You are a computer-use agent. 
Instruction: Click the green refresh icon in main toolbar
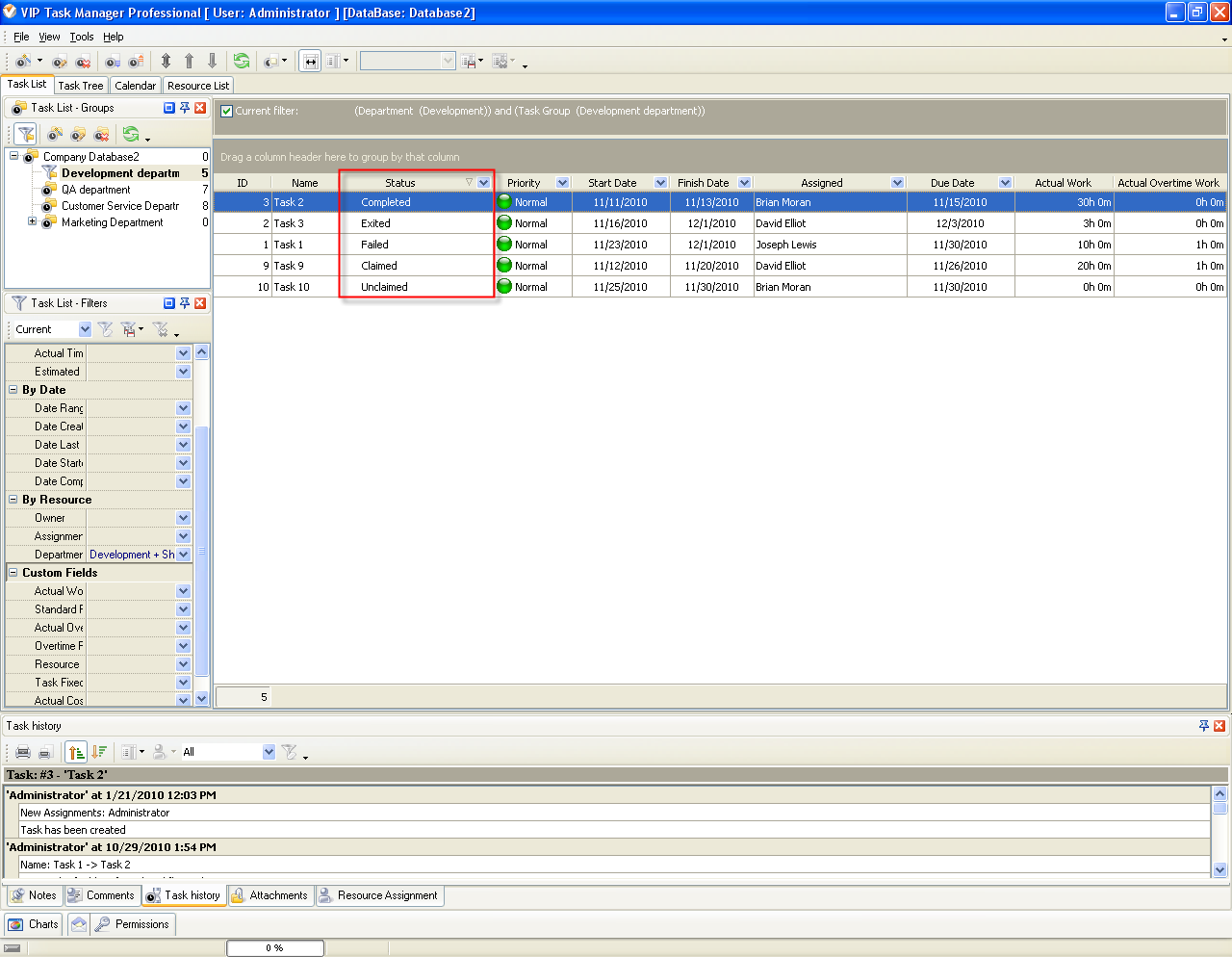(242, 61)
